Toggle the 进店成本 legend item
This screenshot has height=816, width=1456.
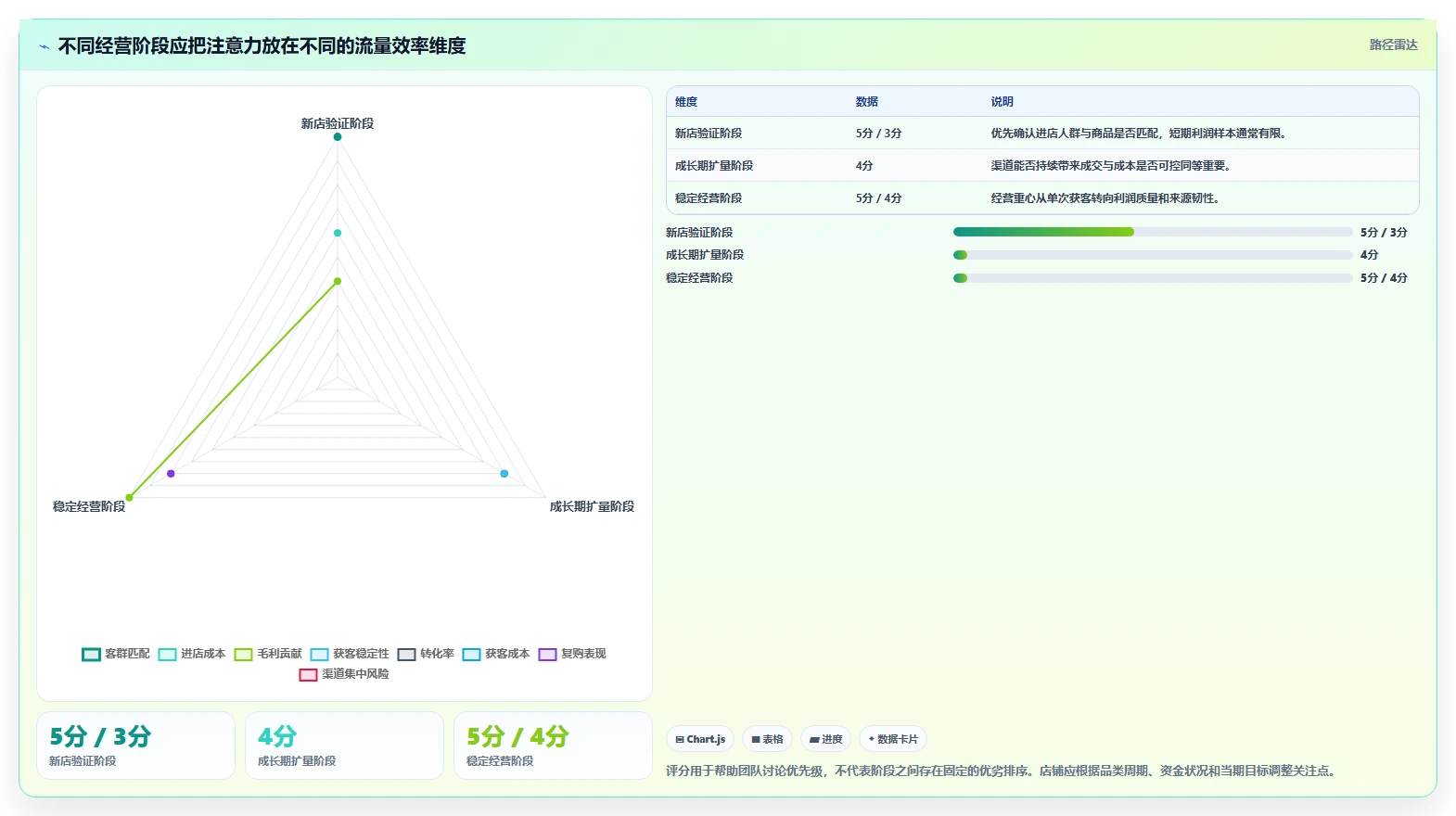click(x=192, y=654)
